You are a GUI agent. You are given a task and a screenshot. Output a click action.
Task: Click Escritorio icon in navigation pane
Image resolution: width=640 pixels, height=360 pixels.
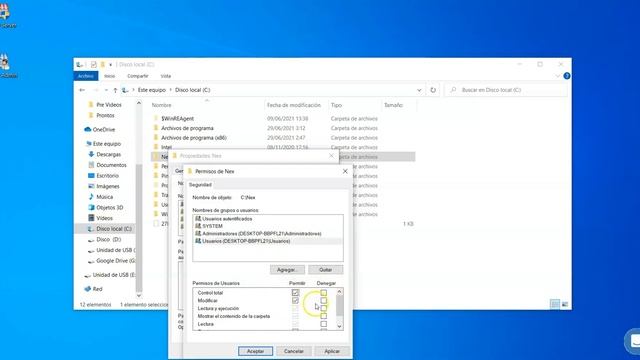[x=91, y=176]
